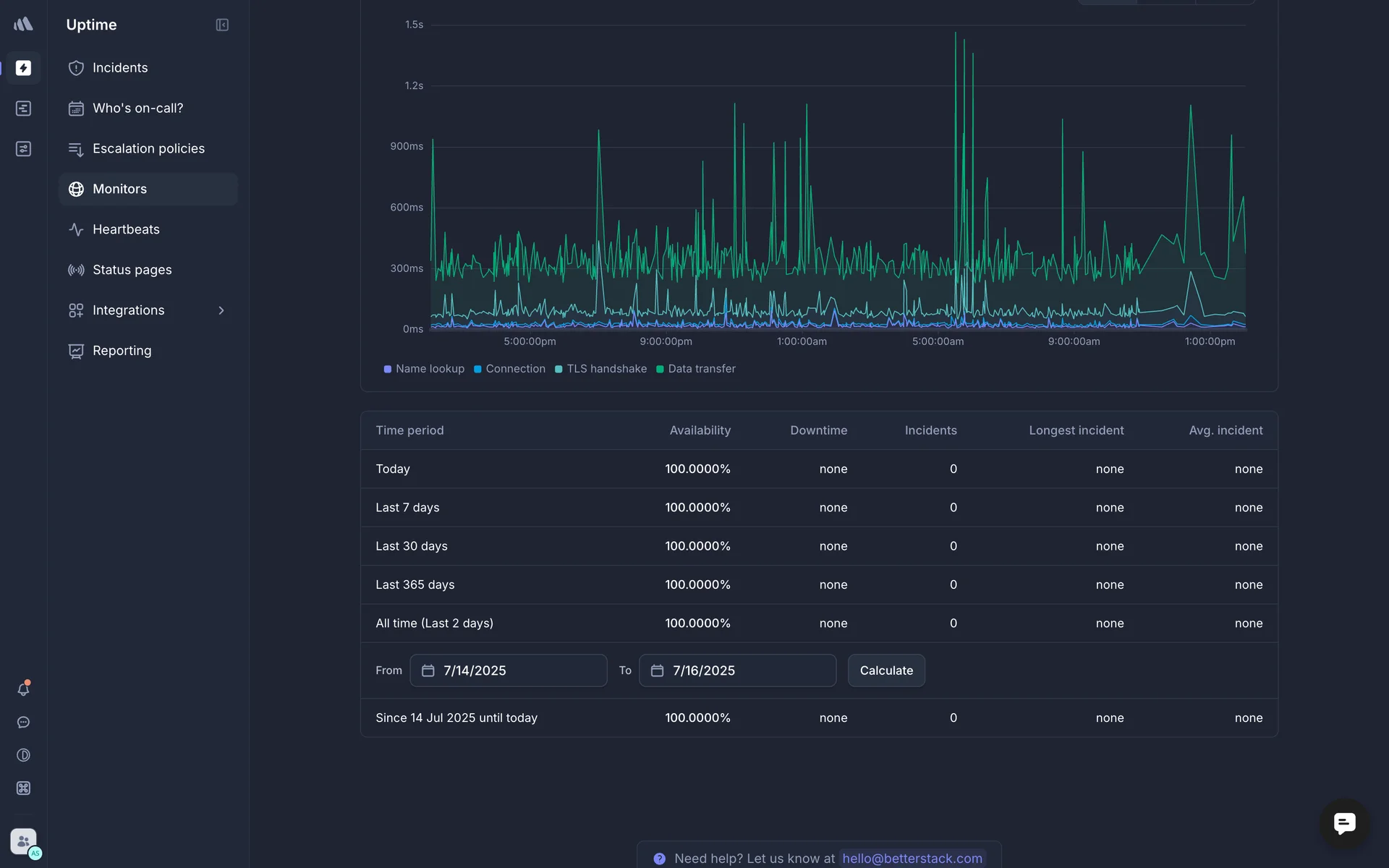Image resolution: width=1389 pixels, height=868 pixels.
Task: Click the Heartbeats sidebar entry
Action: point(126,229)
